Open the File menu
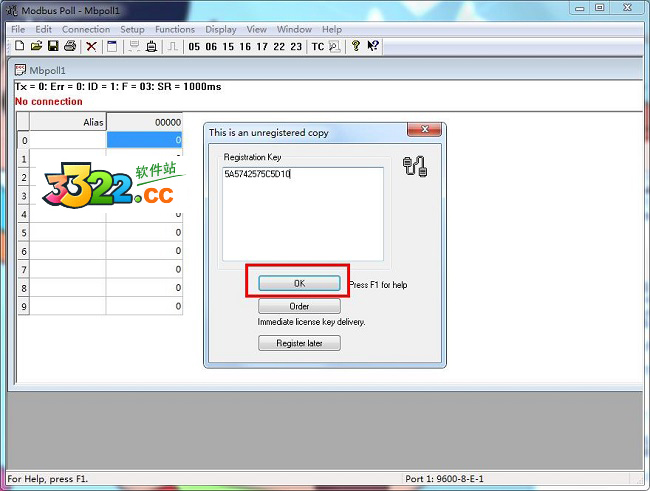The width and height of the screenshot is (650, 491). point(18,29)
